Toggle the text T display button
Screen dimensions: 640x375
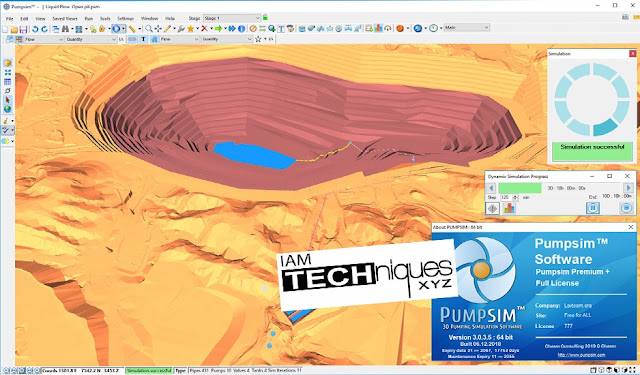(143, 39)
